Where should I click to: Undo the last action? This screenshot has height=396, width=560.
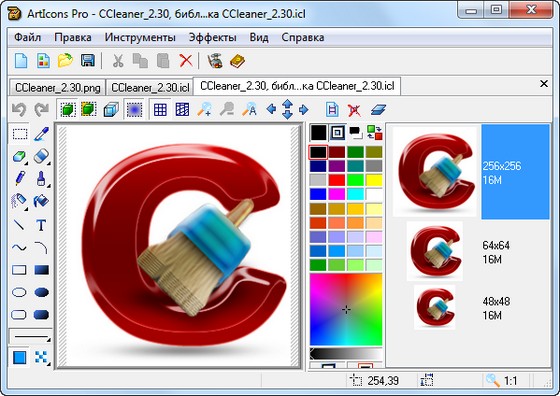coord(19,110)
